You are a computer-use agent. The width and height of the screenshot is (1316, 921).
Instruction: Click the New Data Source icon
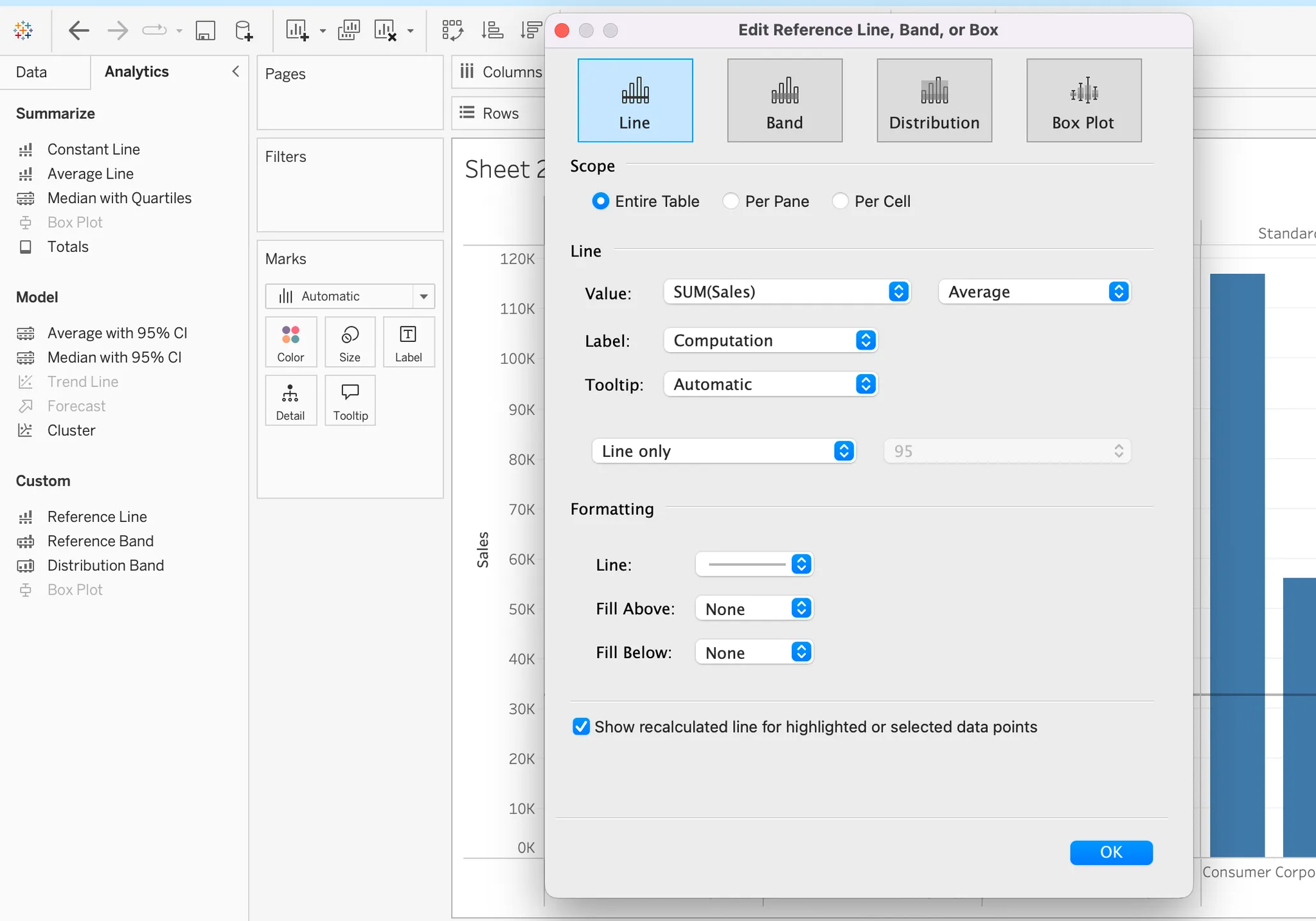click(244, 30)
